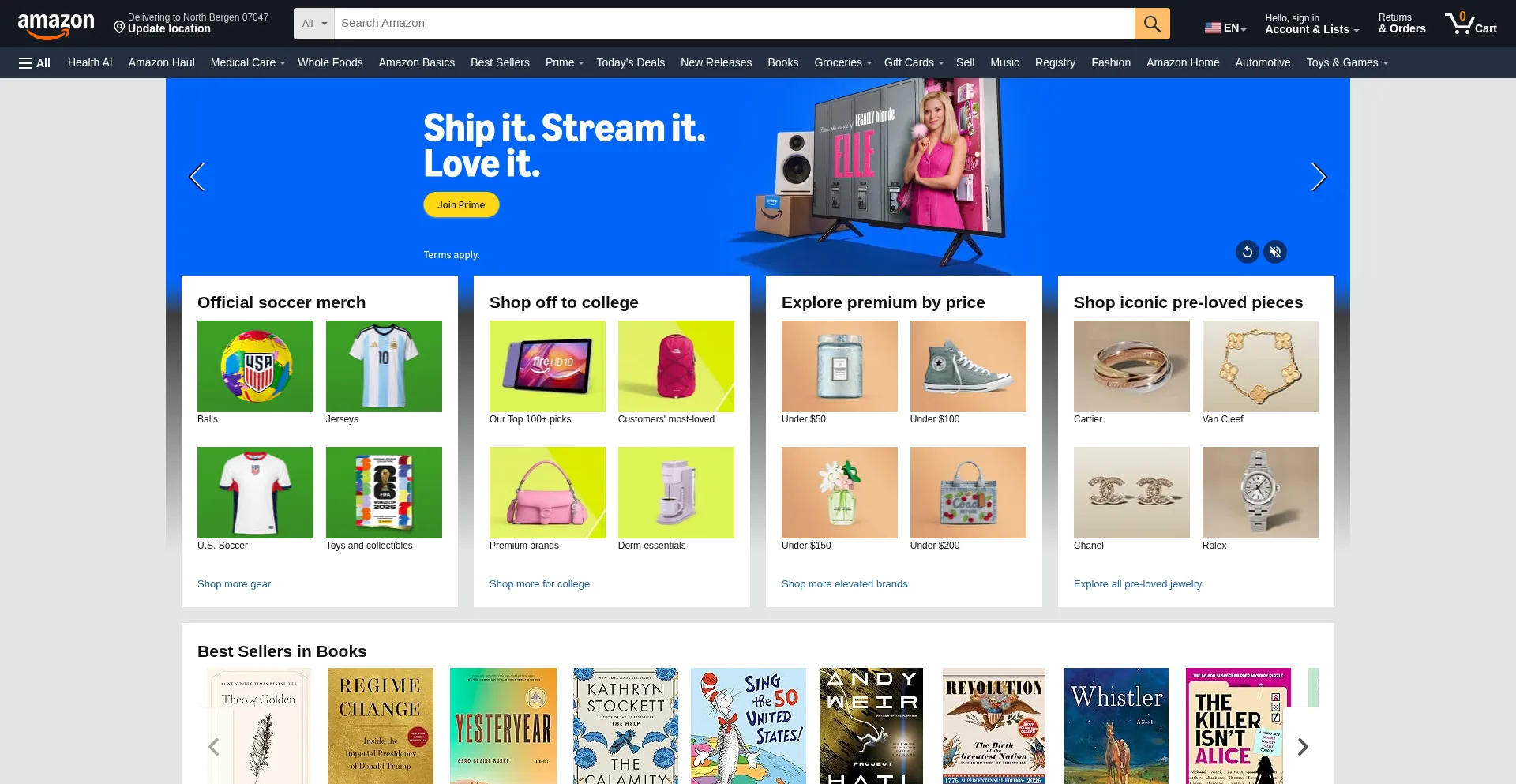The width and height of the screenshot is (1516, 784).
Task: Open Under $150 perfume thumbnail
Action: (839, 493)
